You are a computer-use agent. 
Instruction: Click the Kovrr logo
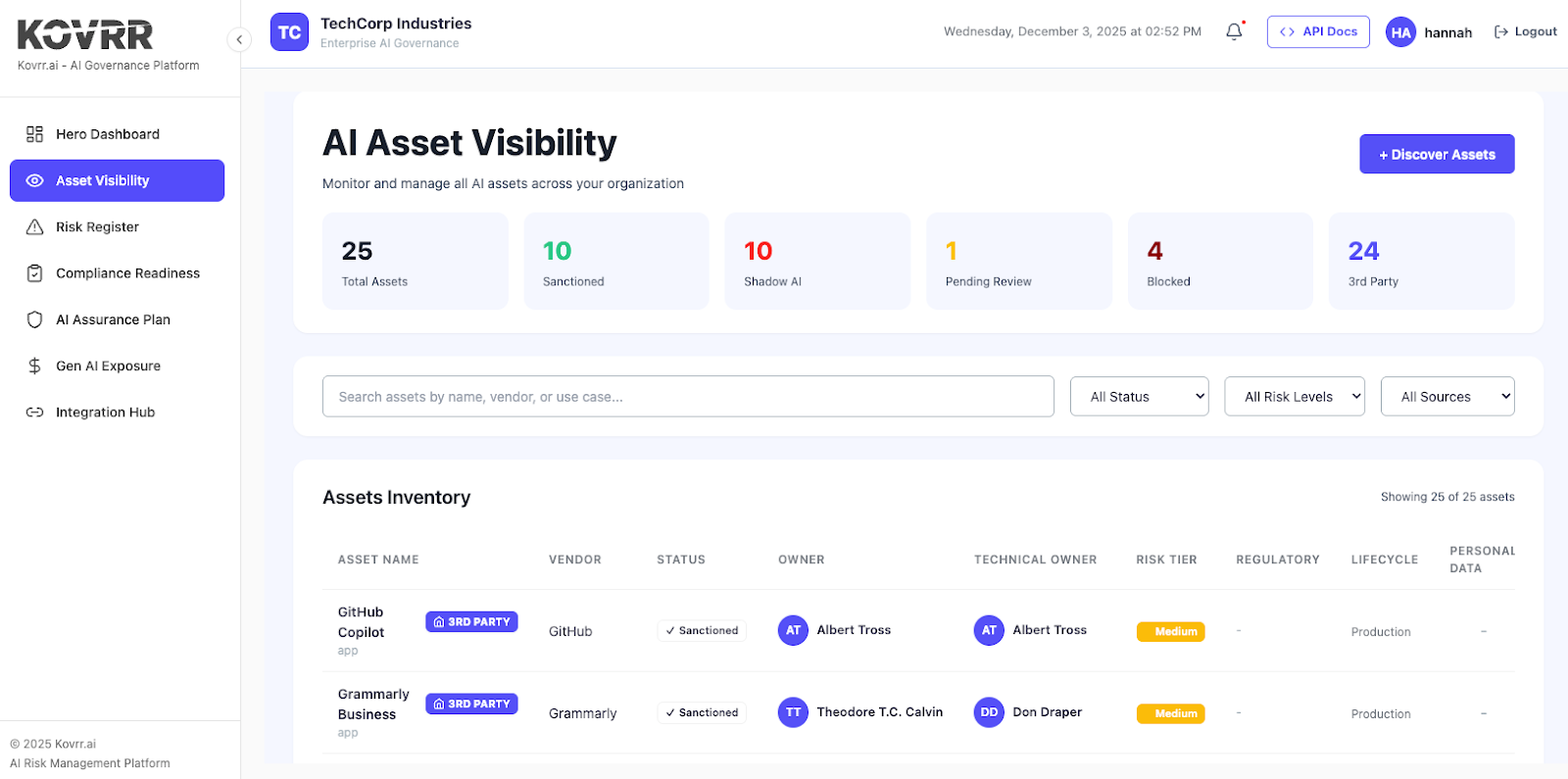pos(85,35)
